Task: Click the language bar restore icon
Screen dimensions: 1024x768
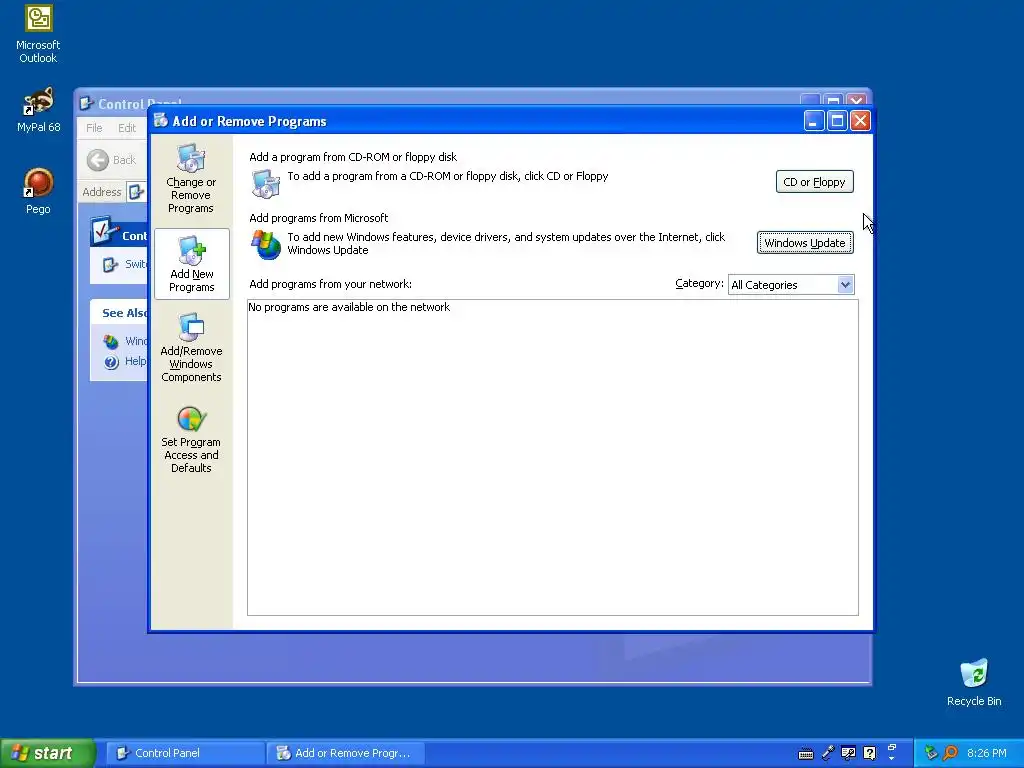Action: click(892, 747)
